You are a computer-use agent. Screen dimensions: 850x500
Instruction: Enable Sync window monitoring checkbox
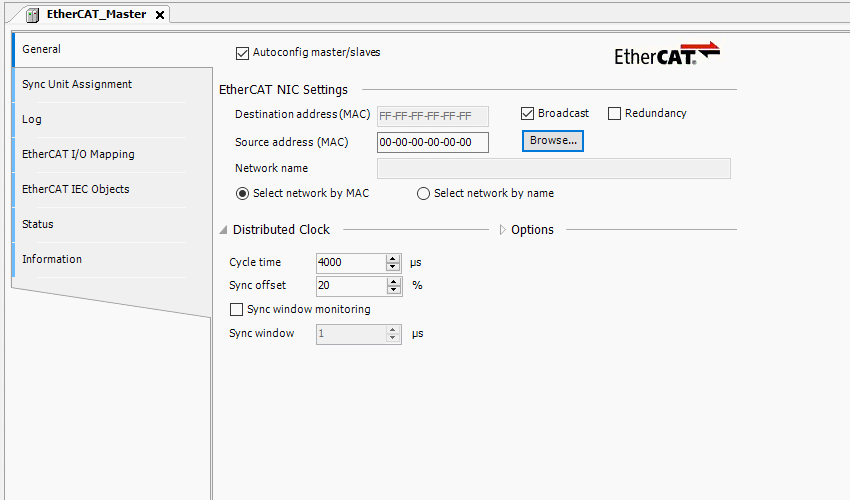[x=236, y=309]
